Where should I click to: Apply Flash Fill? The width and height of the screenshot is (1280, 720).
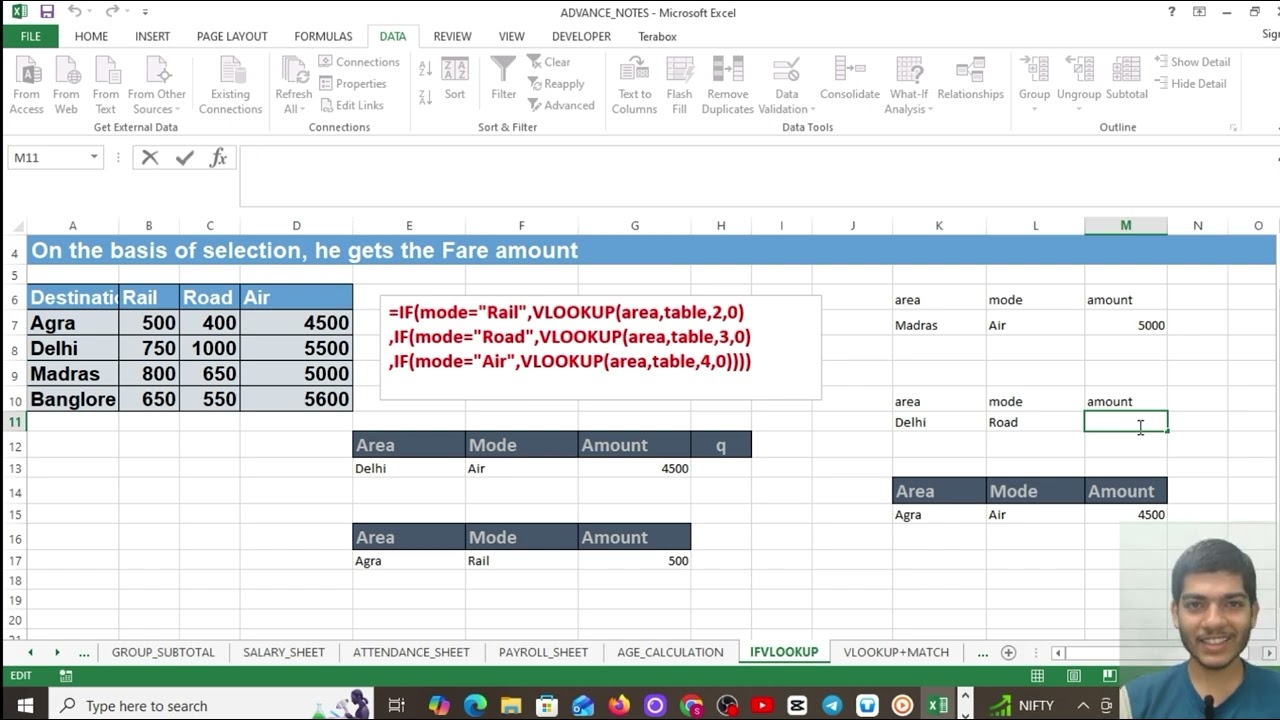click(679, 85)
